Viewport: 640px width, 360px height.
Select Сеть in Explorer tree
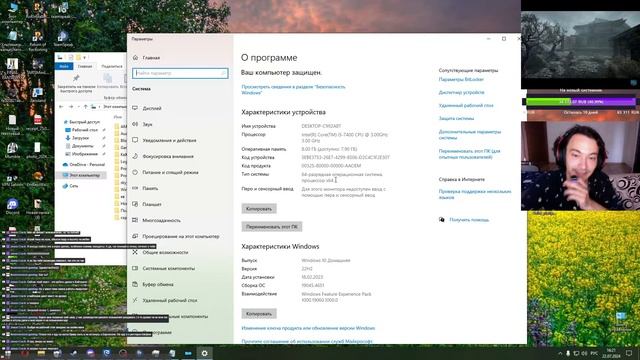tap(70, 186)
